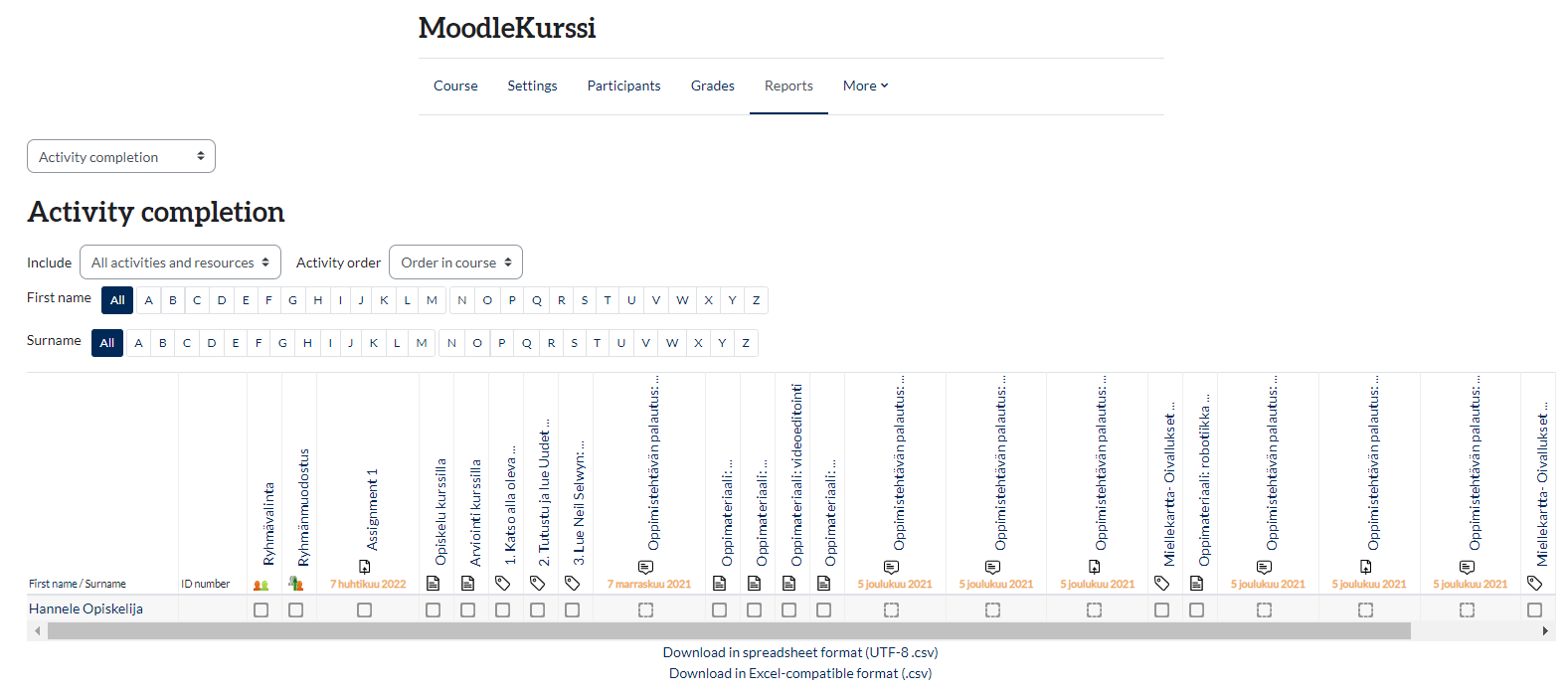Open the Arviointi kurssilla page icon
1568x696 pixels.
pyautogui.click(x=467, y=584)
